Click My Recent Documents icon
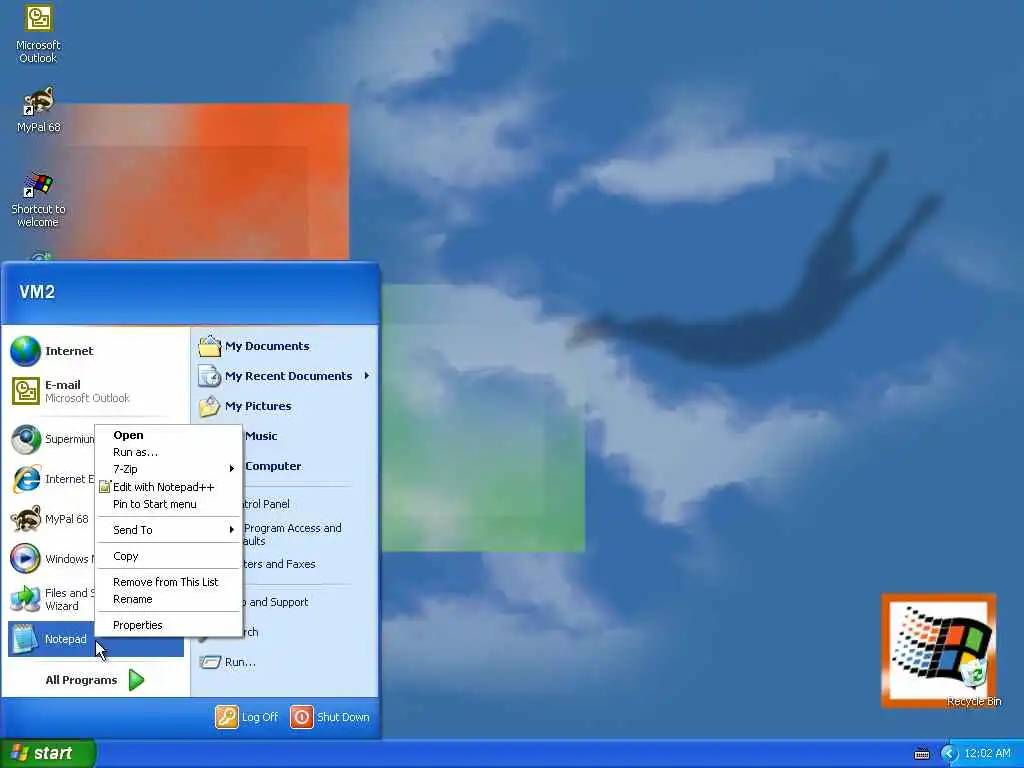The image size is (1024, 768). tap(210, 376)
